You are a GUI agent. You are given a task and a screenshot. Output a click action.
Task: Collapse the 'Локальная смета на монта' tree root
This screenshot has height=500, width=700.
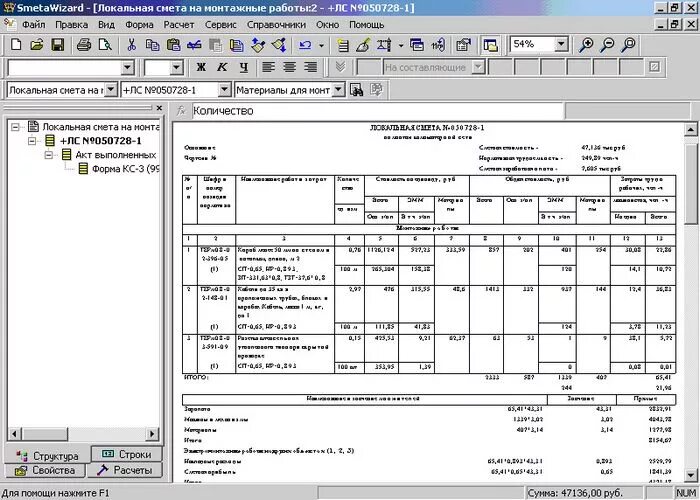(16, 127)
